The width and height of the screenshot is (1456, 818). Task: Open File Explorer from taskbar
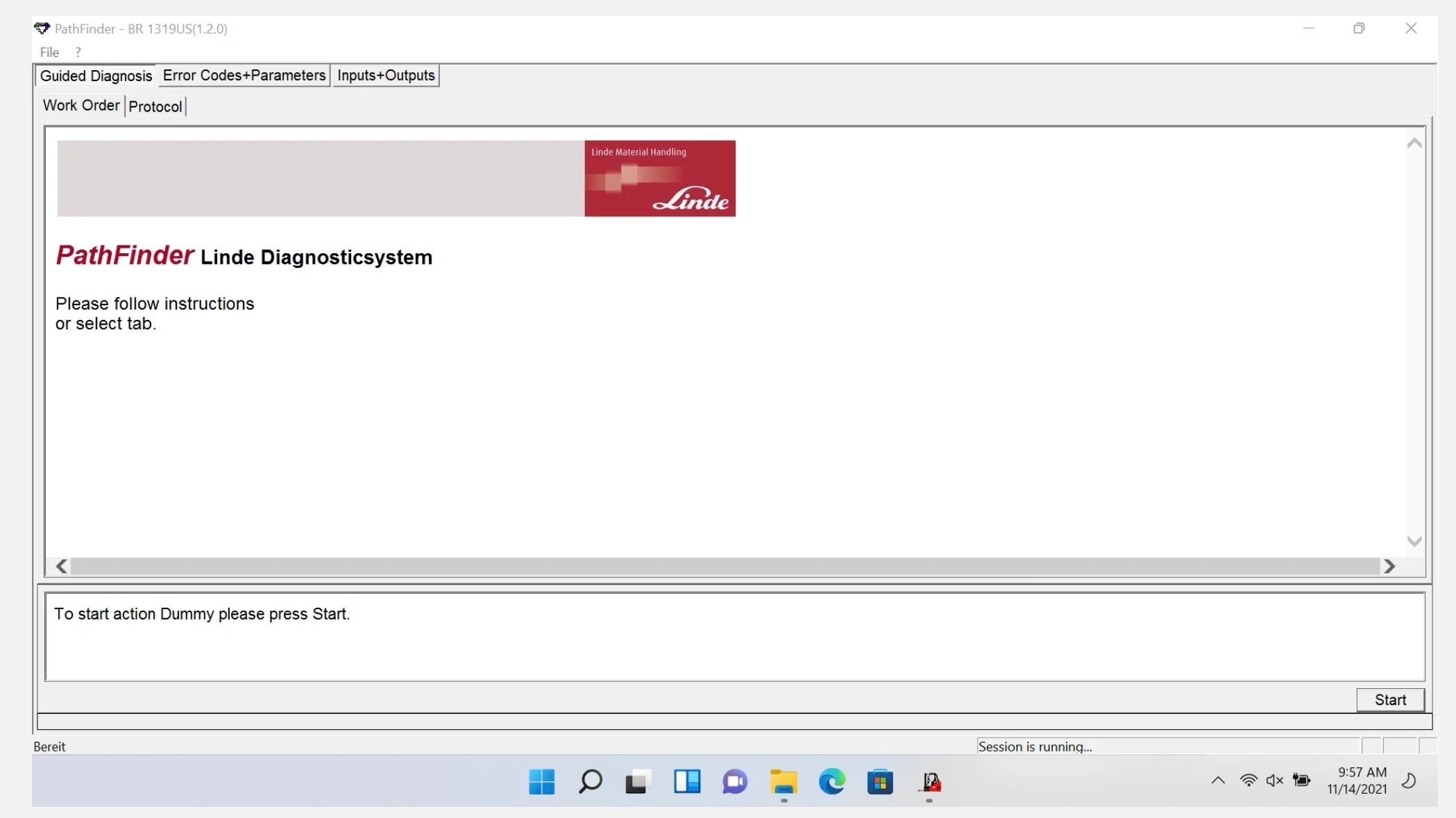pyautogui.click(x=784, y=782)
